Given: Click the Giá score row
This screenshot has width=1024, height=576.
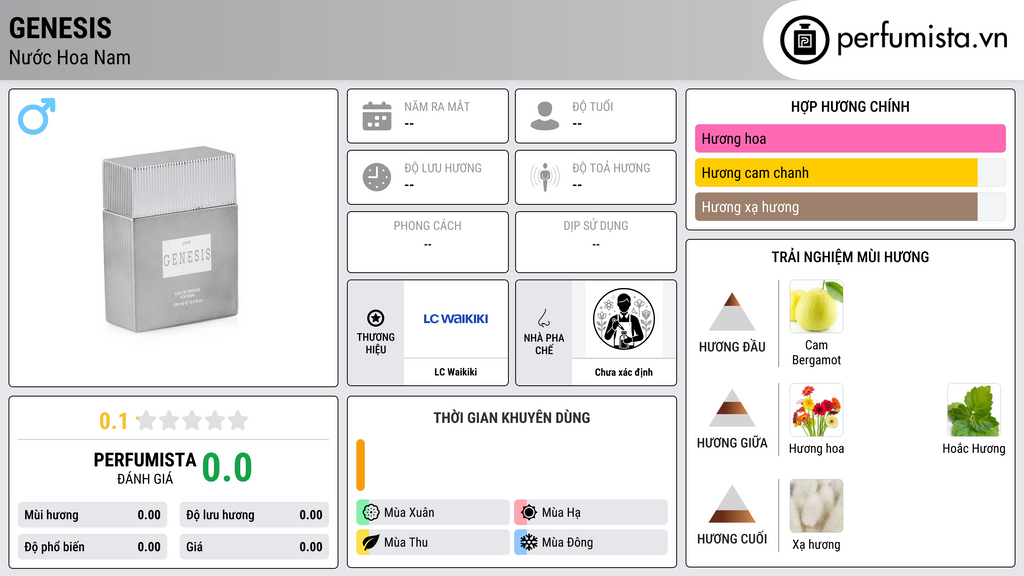Looking at the screenshot, I should coord(254,547).
